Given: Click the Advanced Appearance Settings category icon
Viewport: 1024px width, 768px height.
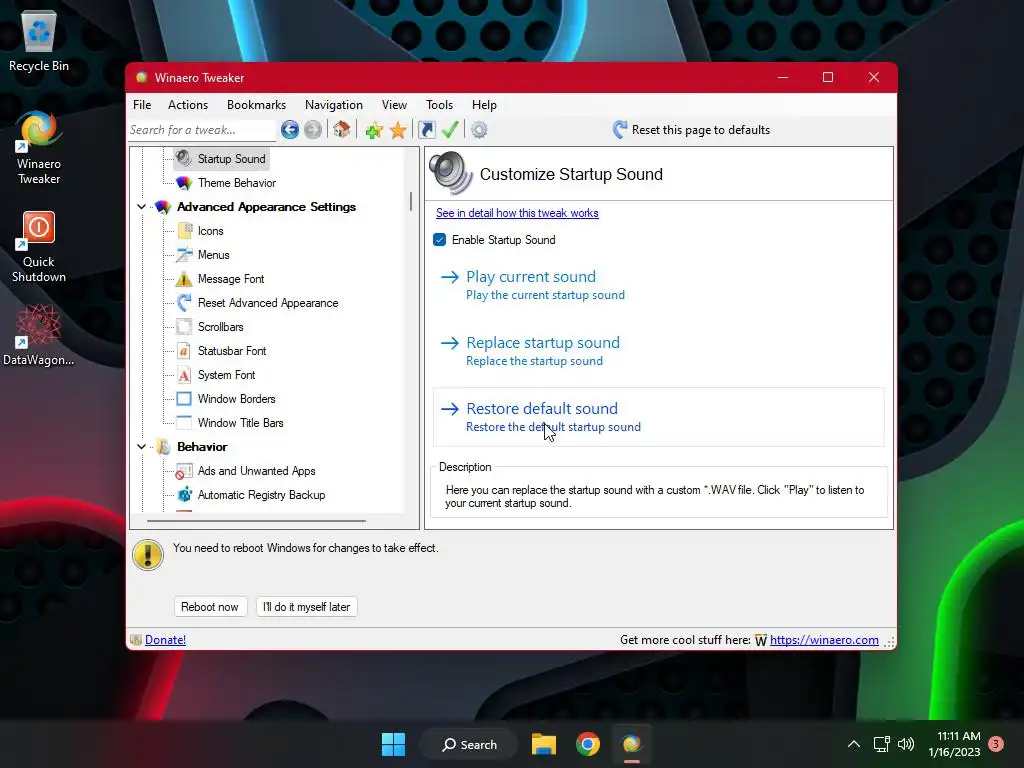Looking at the screenshot, I should [163, 207].
